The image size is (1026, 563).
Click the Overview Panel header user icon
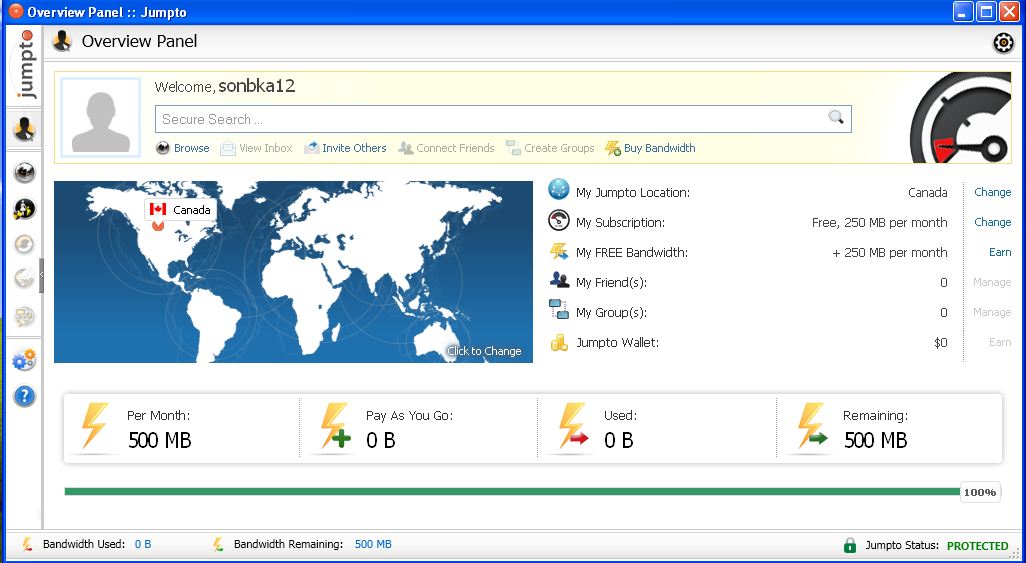coord(62,41)
